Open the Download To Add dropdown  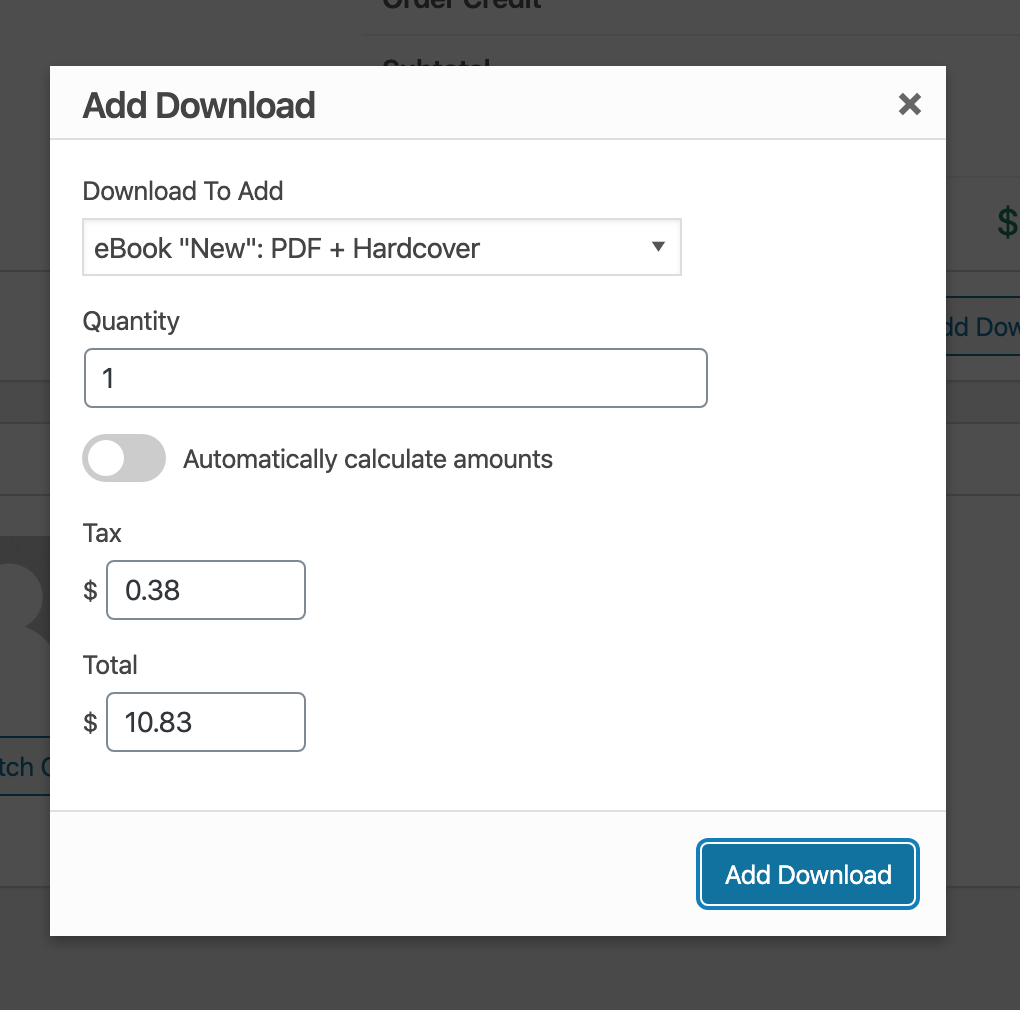382,247
